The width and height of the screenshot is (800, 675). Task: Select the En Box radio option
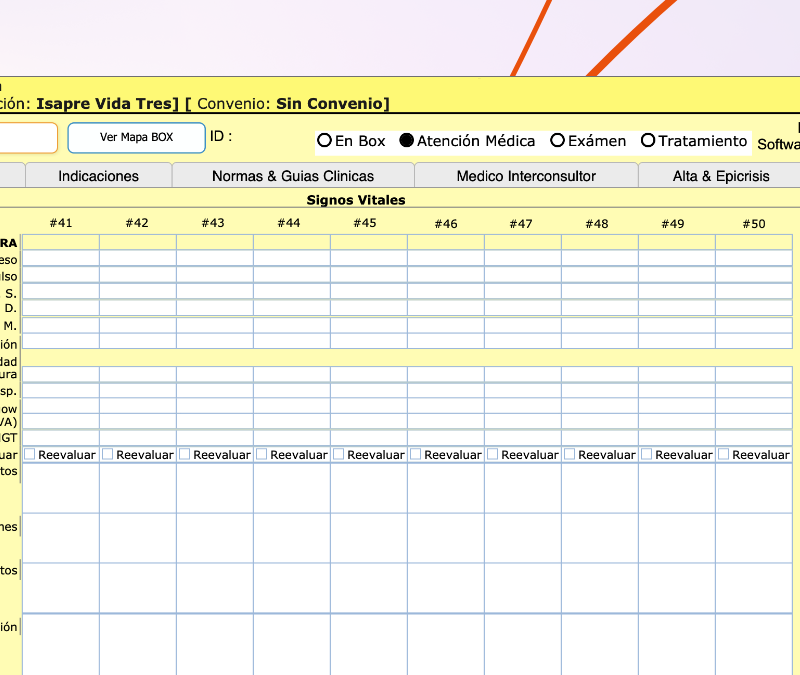click(324, 140)
